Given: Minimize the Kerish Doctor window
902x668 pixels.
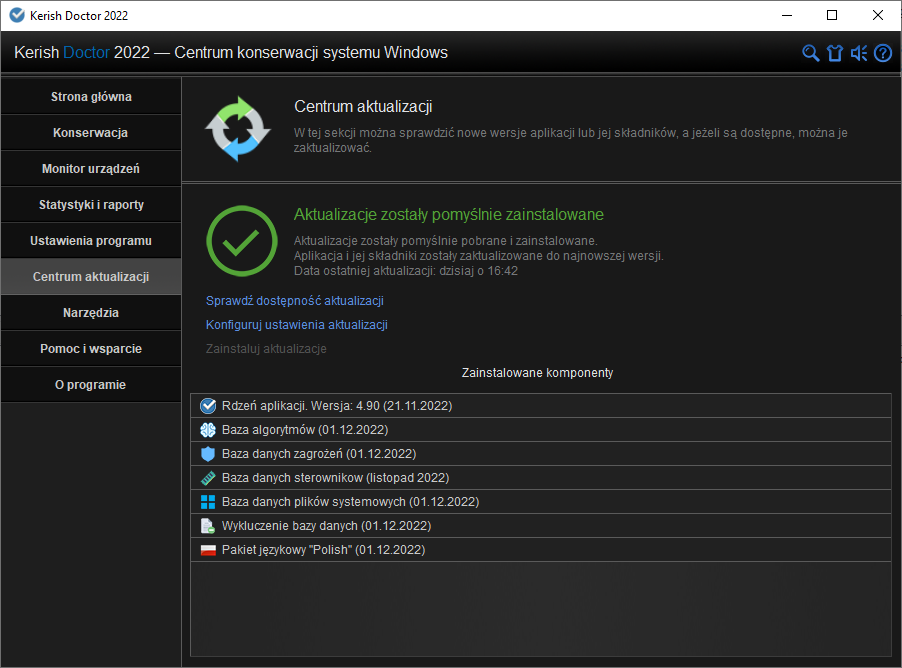Looking at the screenshot, I should tap(787, 16).
